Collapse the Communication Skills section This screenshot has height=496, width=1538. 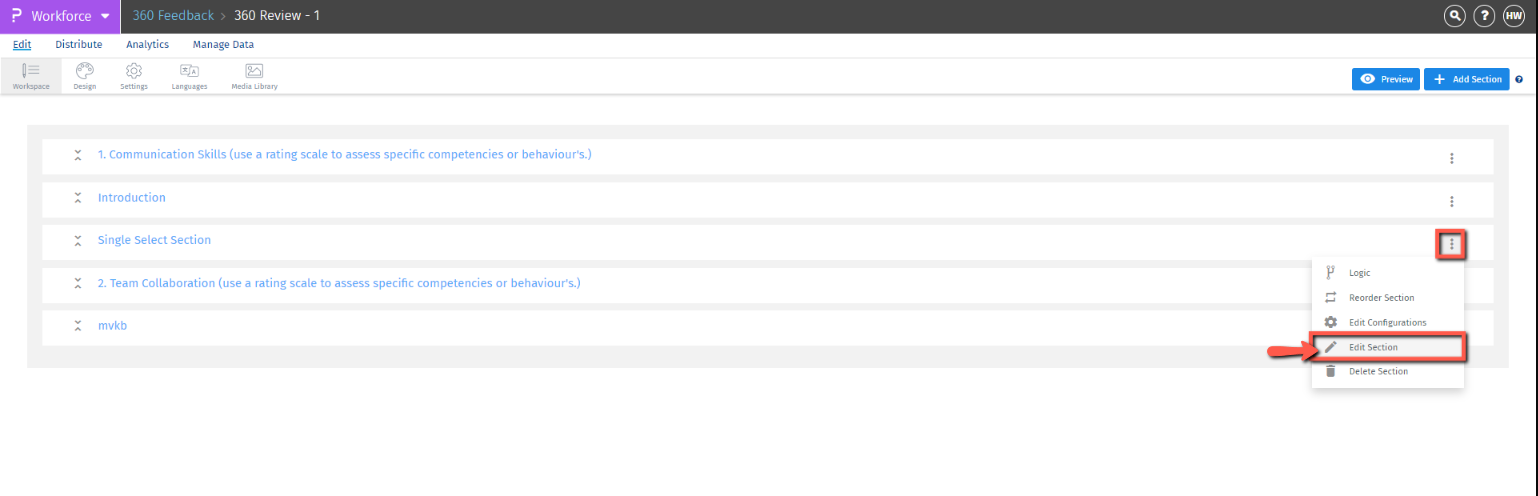[x=77, y=155]
